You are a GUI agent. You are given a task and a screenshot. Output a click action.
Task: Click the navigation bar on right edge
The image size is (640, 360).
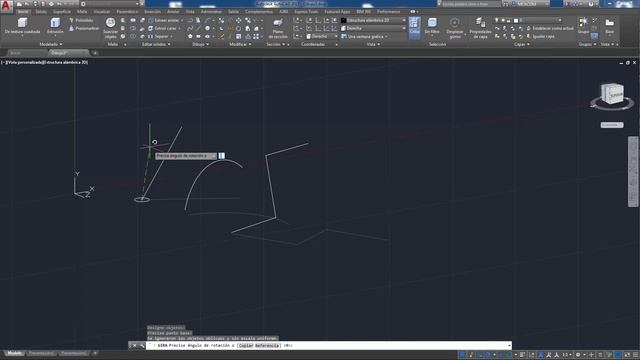tap(633, 171)
